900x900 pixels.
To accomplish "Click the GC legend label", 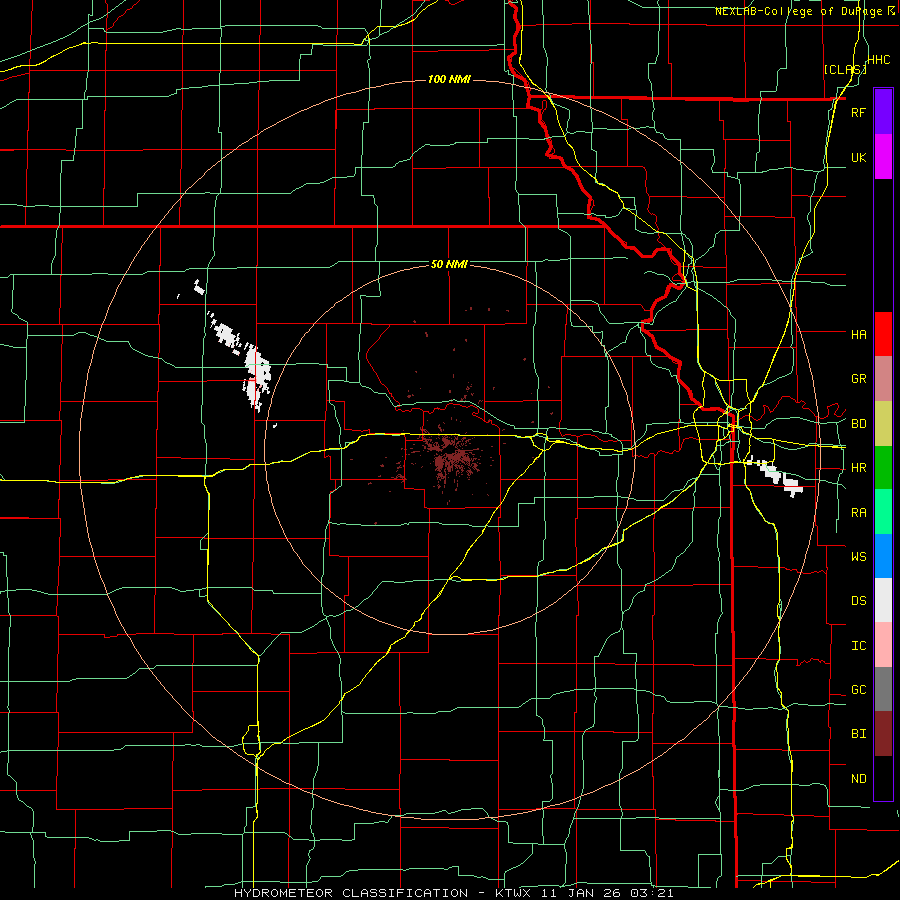I will click(x=858, y=689).
